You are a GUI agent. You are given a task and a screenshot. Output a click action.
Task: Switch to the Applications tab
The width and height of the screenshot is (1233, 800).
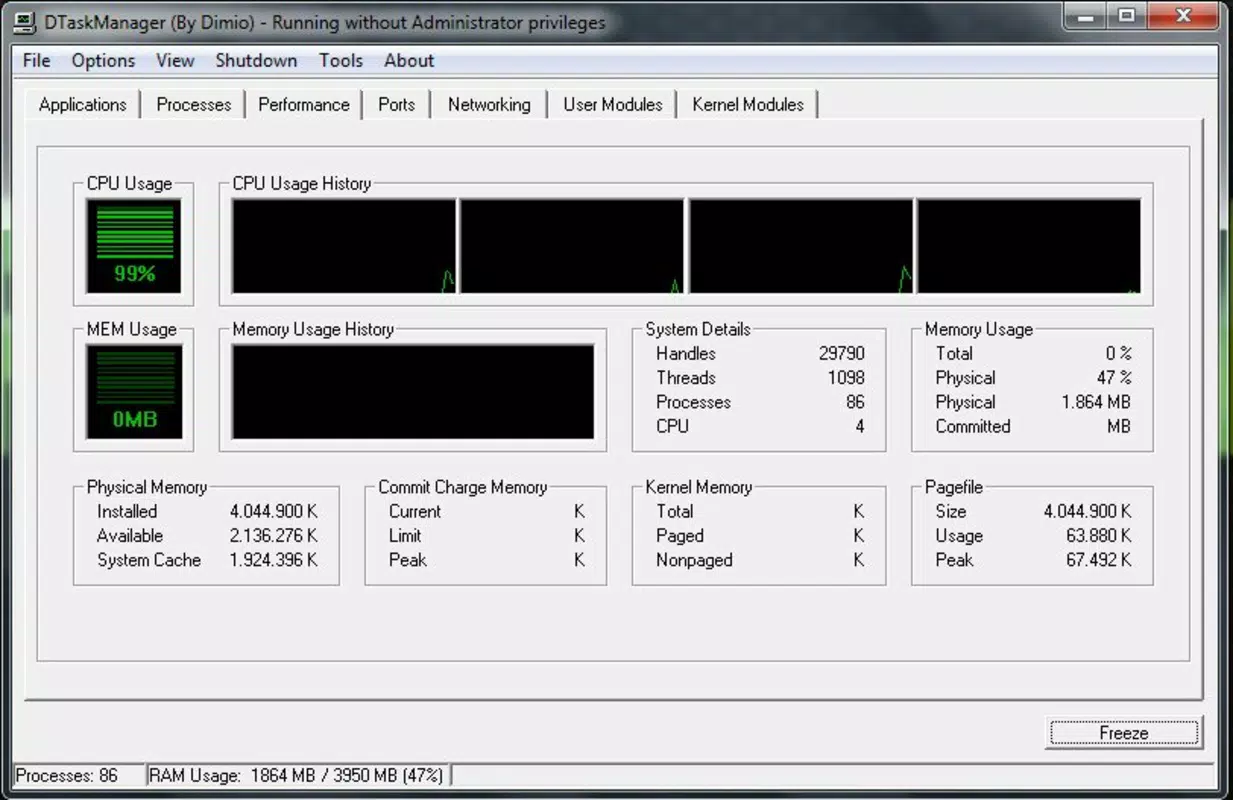pos(82,105)
